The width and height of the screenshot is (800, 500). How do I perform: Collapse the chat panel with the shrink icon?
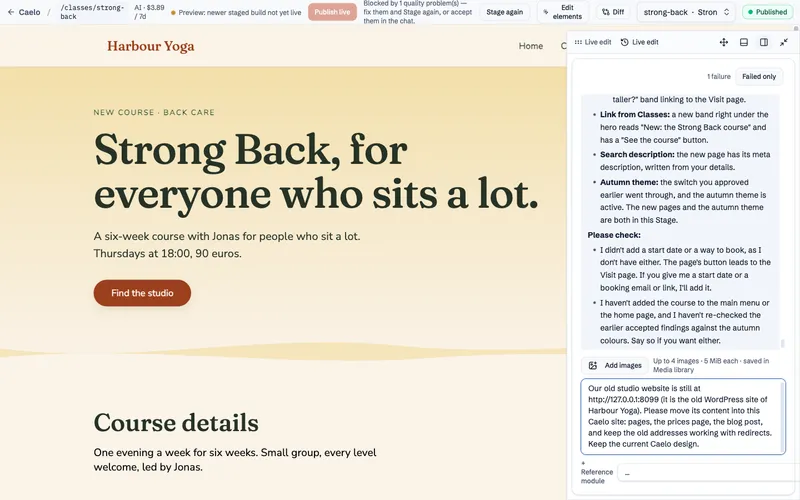(784, 42)
